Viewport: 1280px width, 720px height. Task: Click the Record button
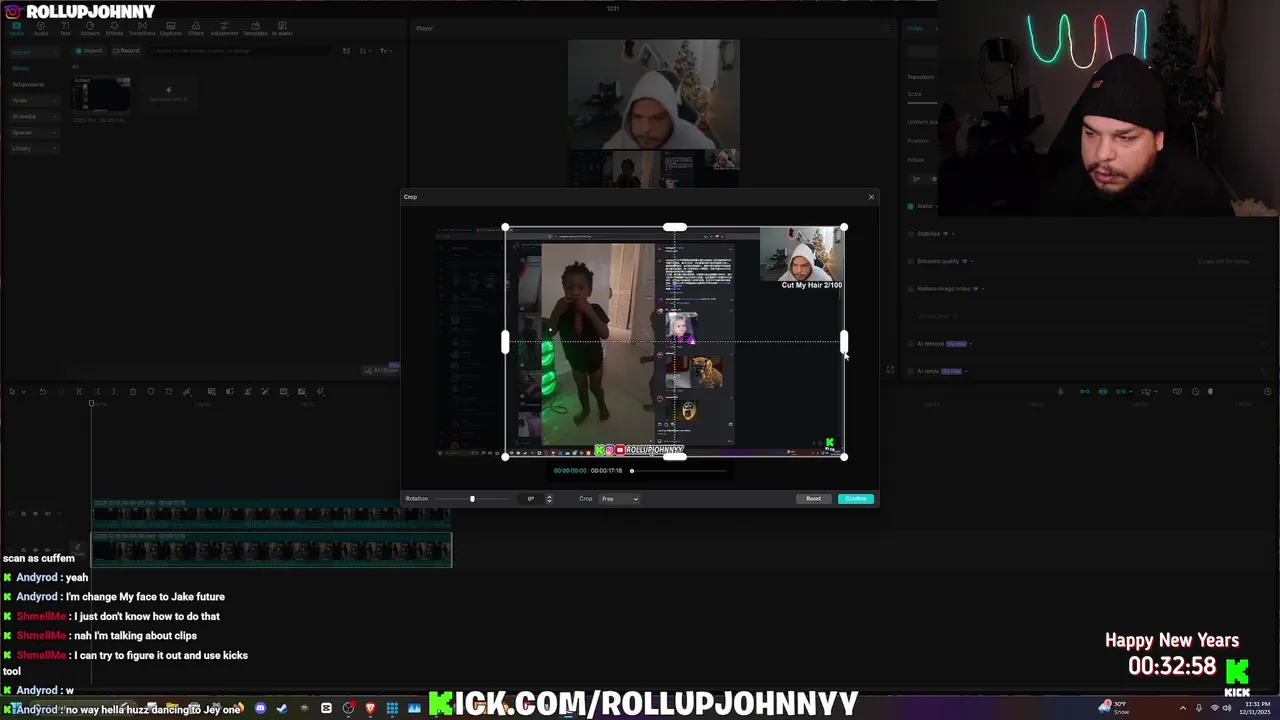pos(126,51)
